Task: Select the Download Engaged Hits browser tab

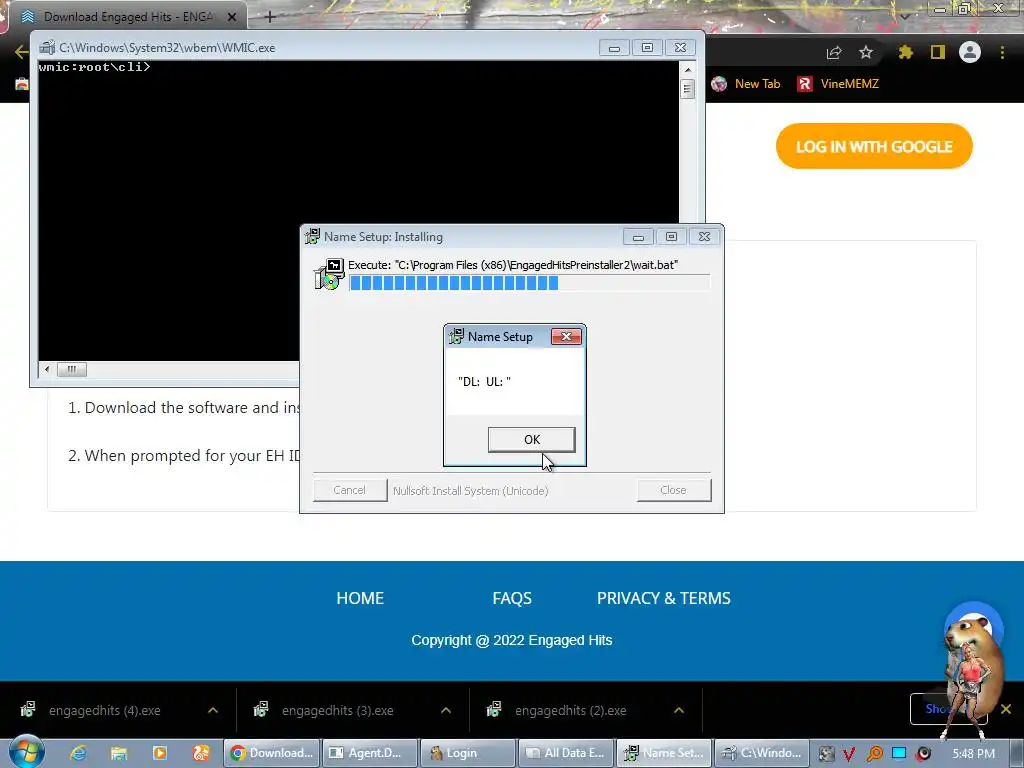Action: point(127,17)
